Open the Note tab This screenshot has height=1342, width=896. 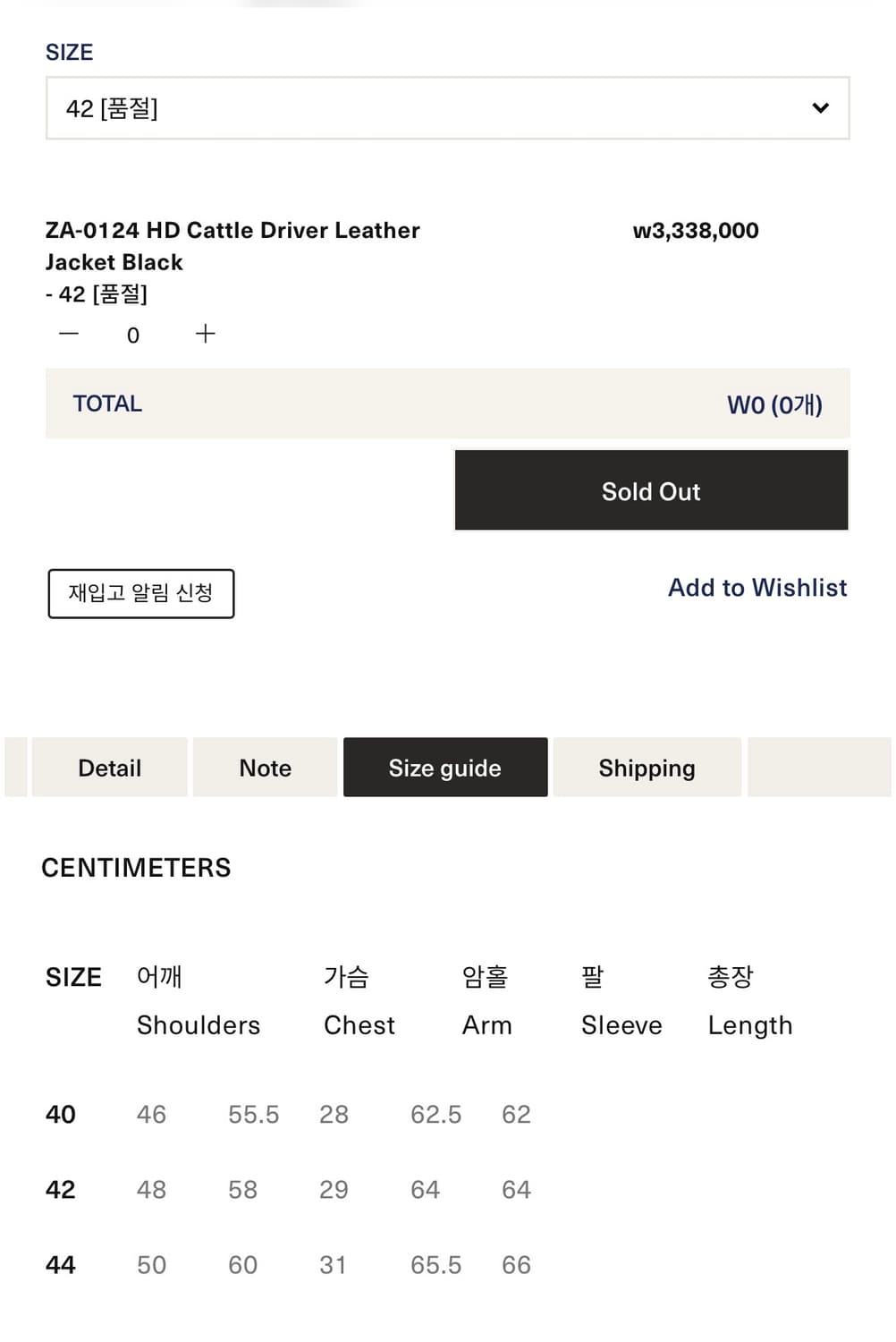coord(266,768)
